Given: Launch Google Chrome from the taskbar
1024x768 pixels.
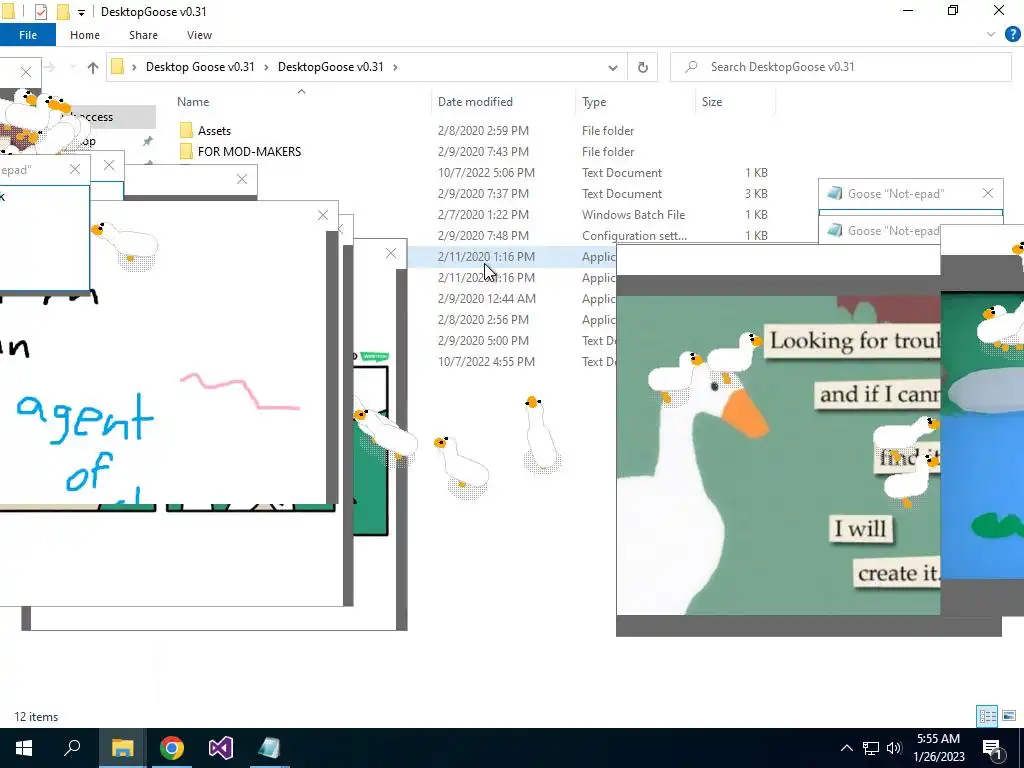Looking at the screenshot, I should pos(172,748).
